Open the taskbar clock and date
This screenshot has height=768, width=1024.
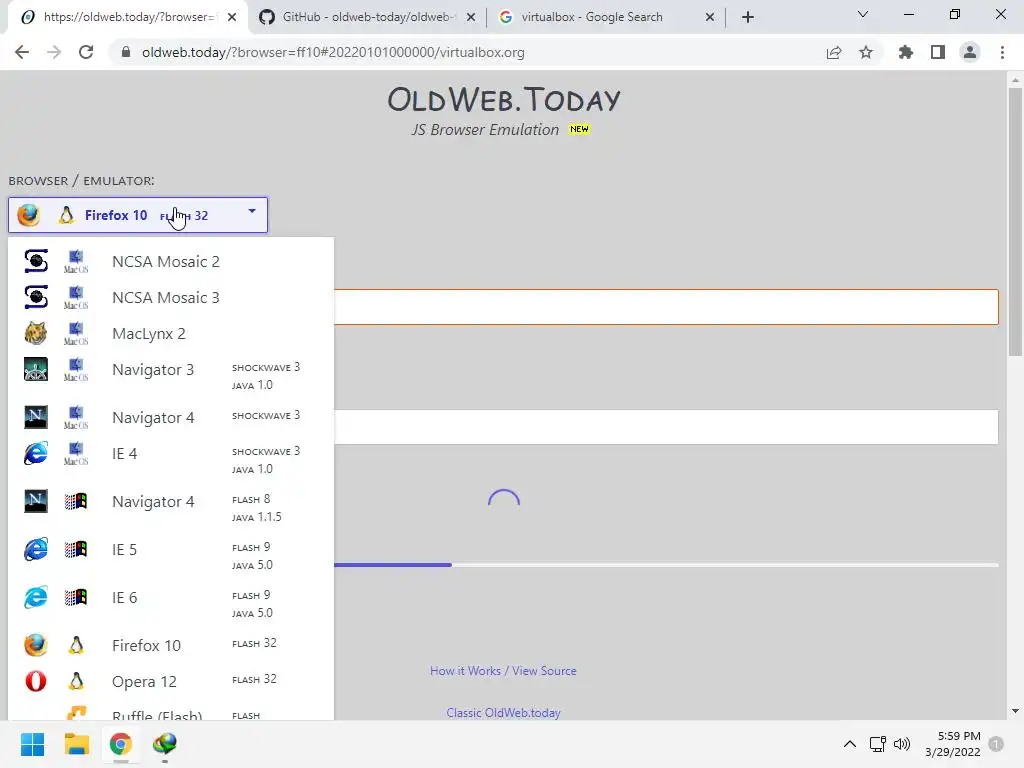953,744
